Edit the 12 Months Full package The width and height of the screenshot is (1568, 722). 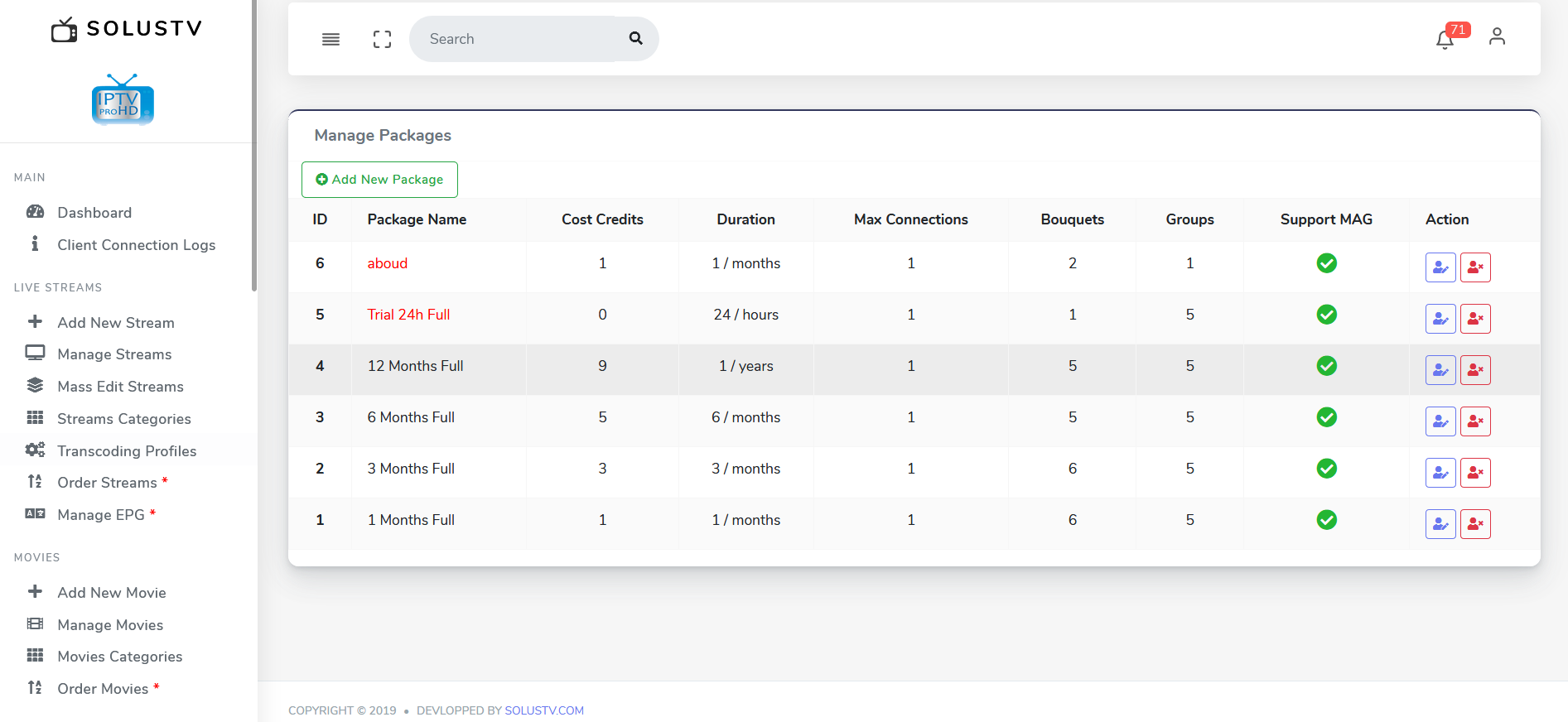click(x=1440, y=370)
